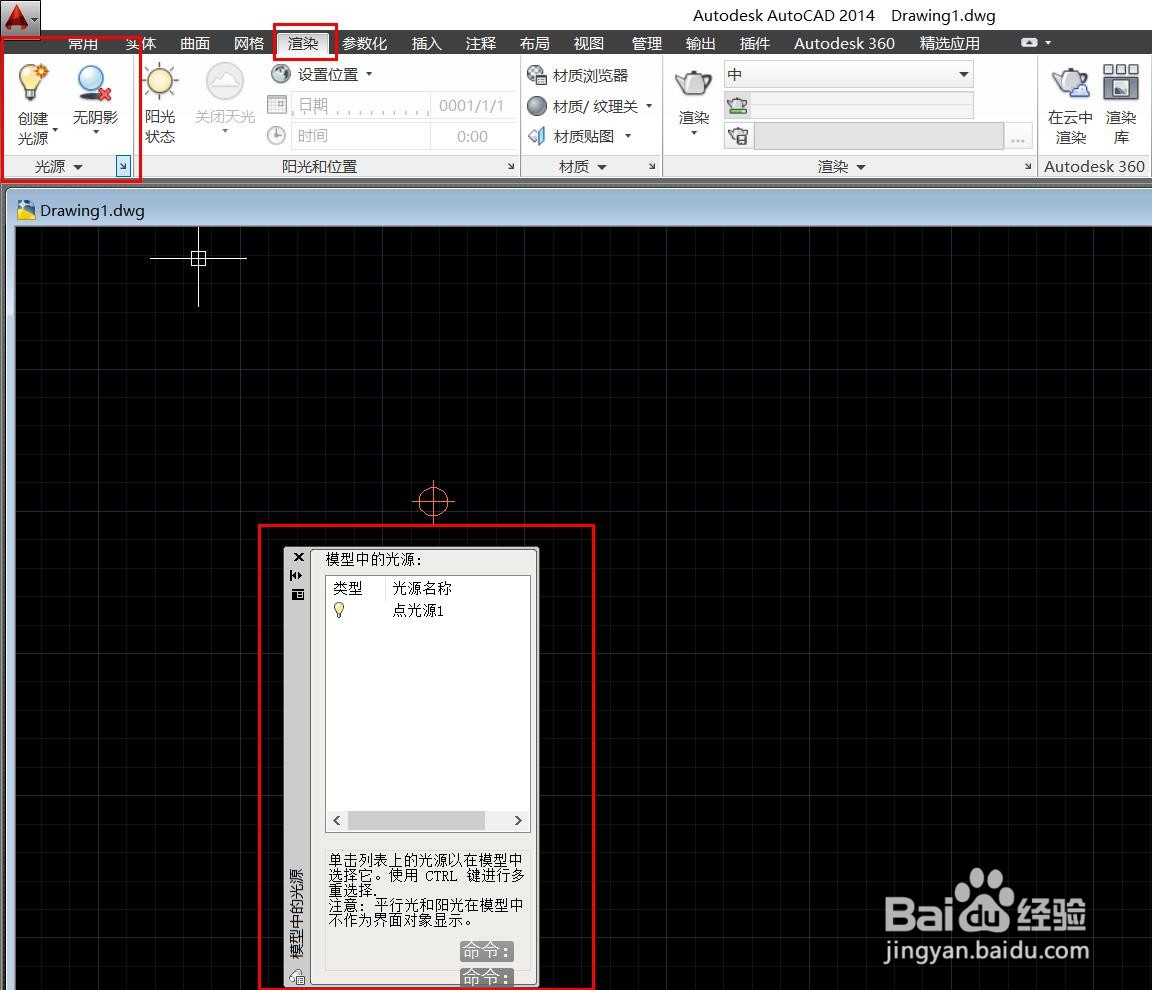Expand the Lights (光源) panel title
Image resolution: width=1152 pixels, height=990 pixels.
[58, 167]
